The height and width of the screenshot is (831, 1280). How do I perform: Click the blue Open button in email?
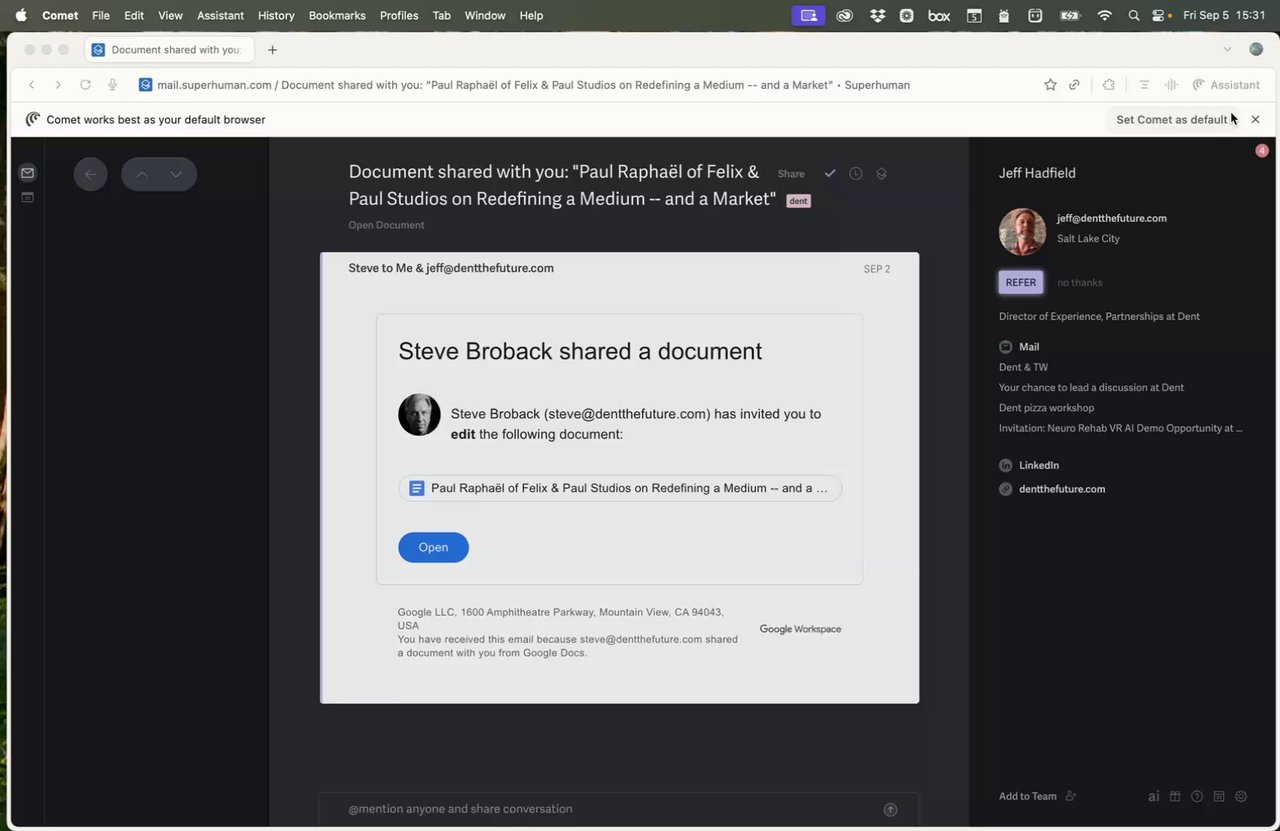(x=433, y=547)
